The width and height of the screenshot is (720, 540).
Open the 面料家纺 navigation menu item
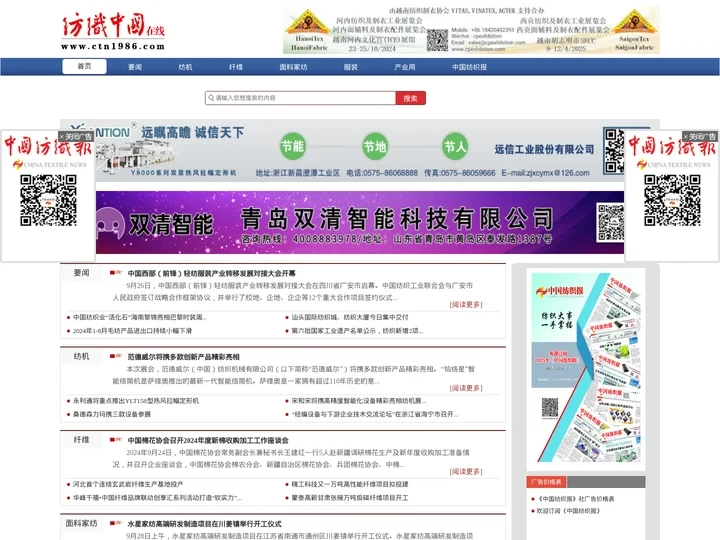point(293,67)
